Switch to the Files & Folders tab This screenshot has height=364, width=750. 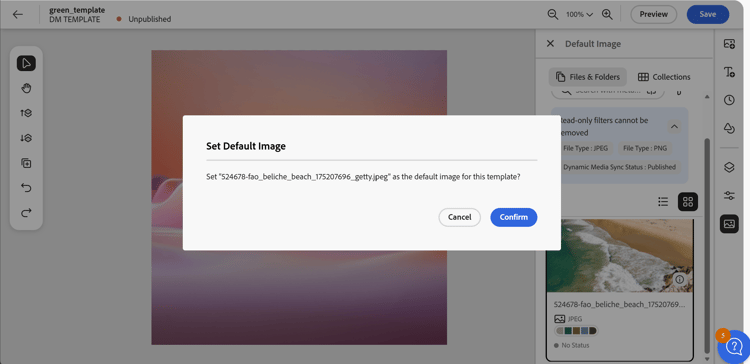click(x=587, y=77)
